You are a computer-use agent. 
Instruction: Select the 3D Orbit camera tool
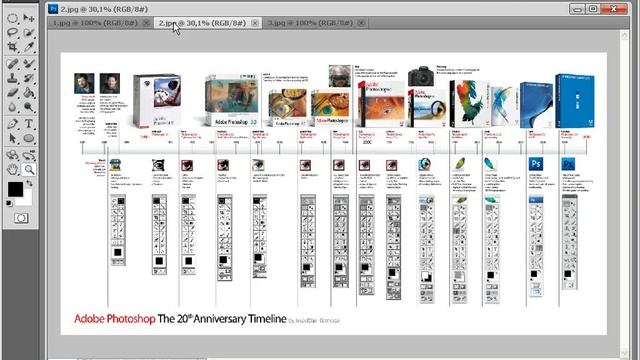[29, 155]
